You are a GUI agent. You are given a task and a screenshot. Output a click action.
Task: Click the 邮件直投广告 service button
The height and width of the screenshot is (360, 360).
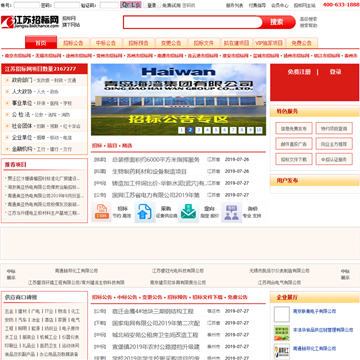294,144
